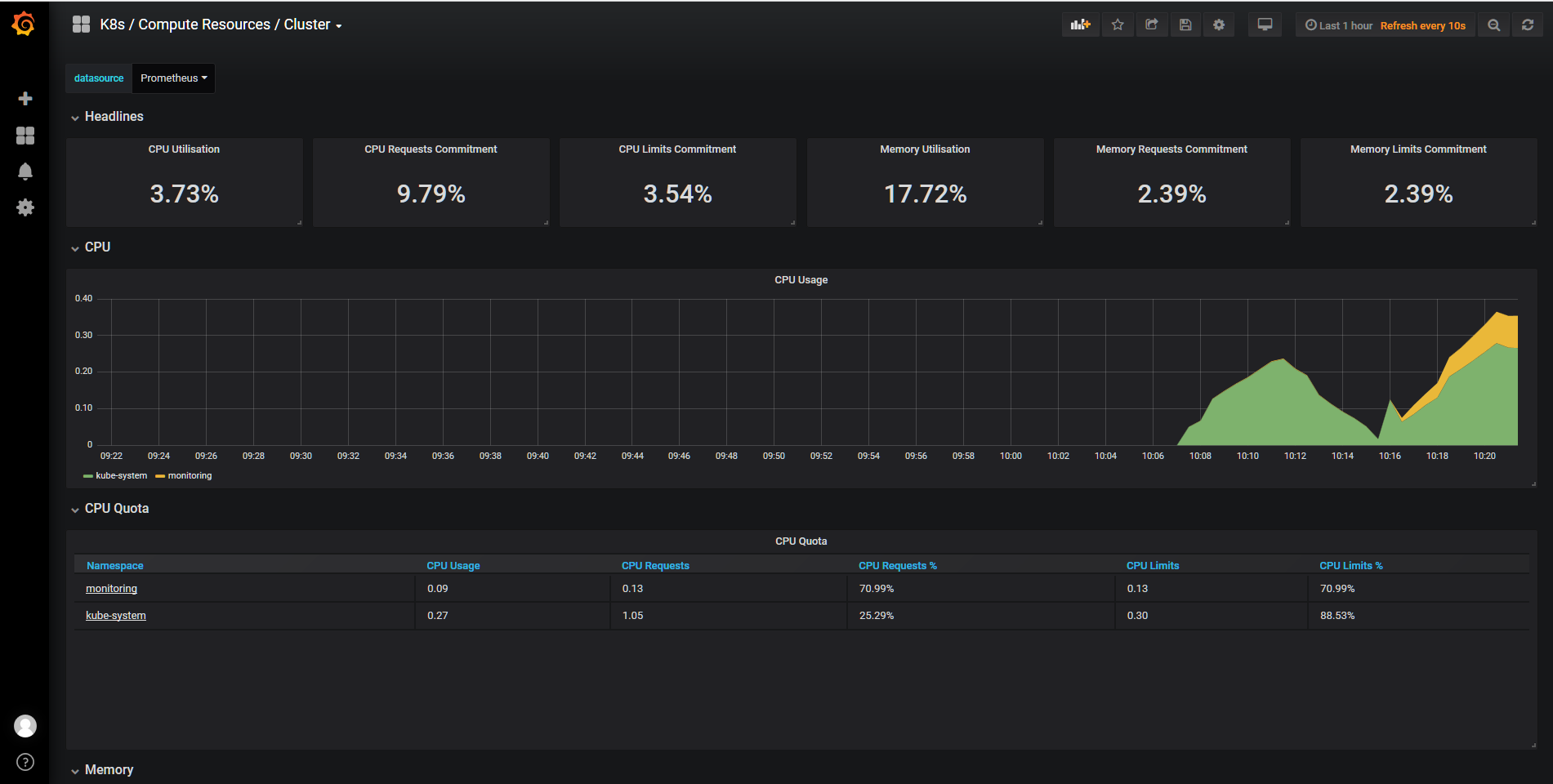The width and height of the screenshot is (1553, 784).
Task: Refresh the dashboard manually
Action: pos(1527,24)
